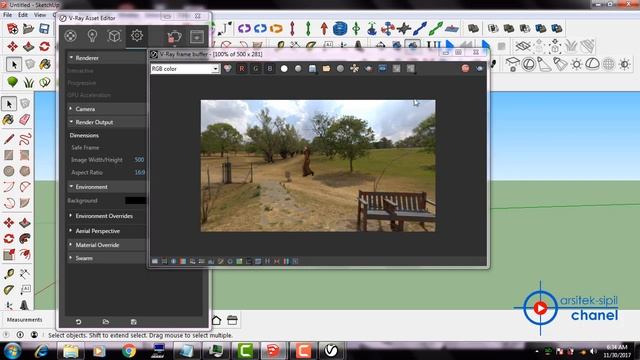Viewport: 640px width, 360px height.
Task: Open the Windows Explorer folder in taskbar
Action: (71, 351)
